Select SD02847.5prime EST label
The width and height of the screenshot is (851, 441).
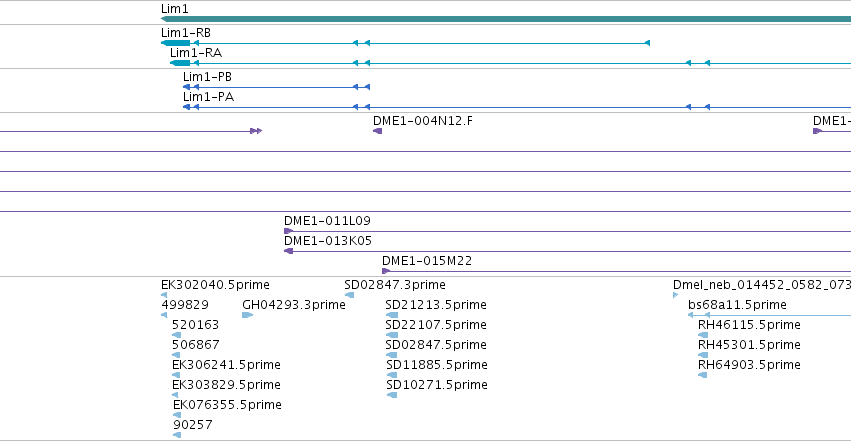pyautogui.click(x=436, y=345)
